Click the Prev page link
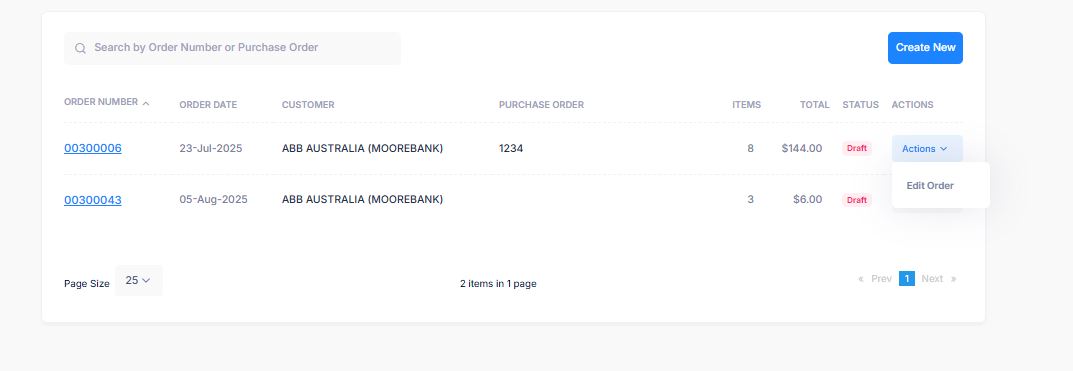The height and width of the screenshot is (371, 1073). 881,279
